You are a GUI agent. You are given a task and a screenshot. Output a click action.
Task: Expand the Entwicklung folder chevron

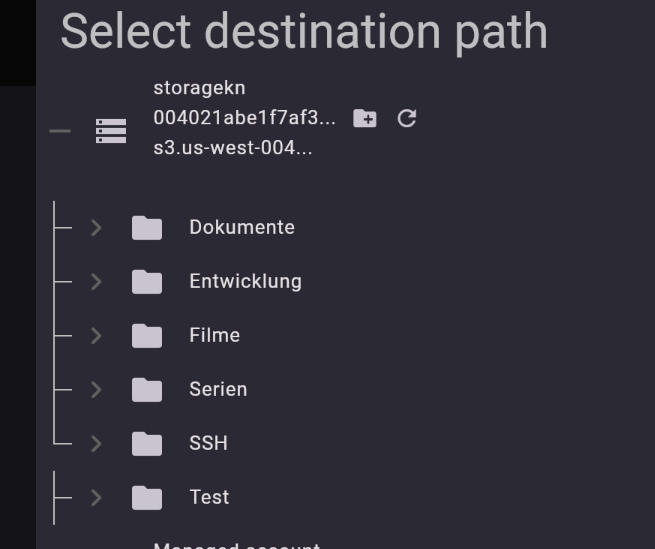pyautogui.click(x=96, y=282)
